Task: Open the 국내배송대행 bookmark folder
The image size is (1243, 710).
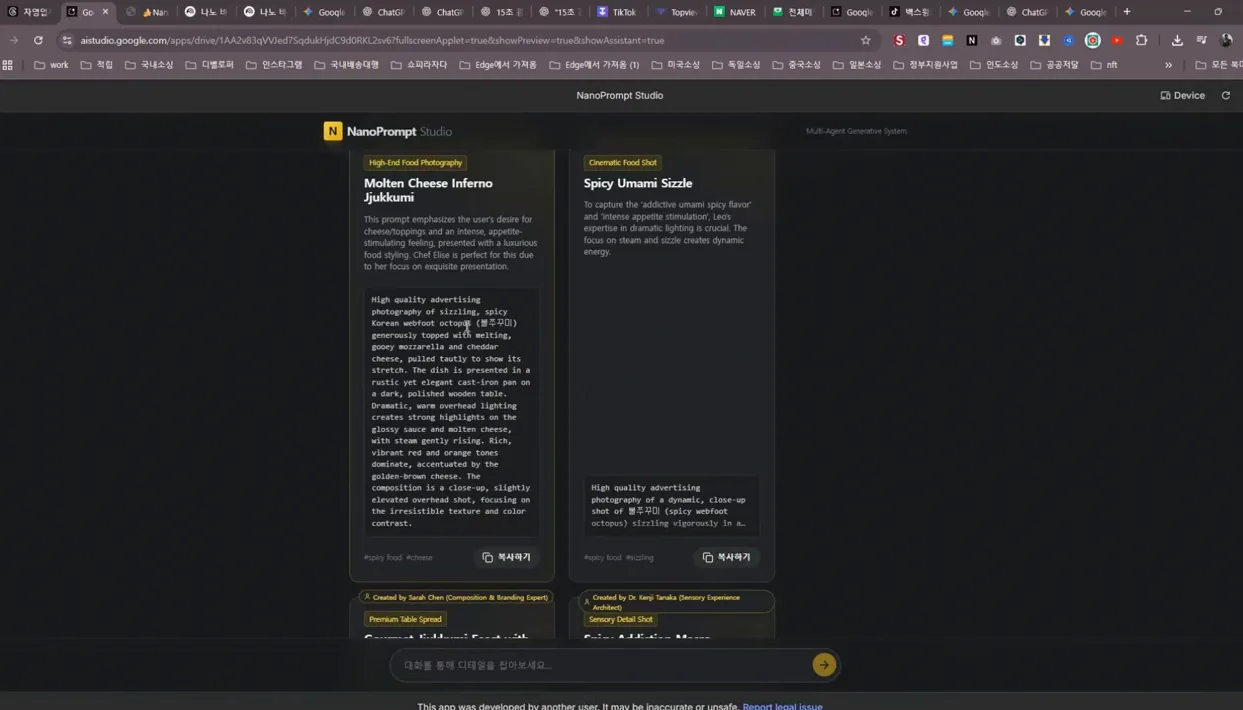Action: coord(347,65)
